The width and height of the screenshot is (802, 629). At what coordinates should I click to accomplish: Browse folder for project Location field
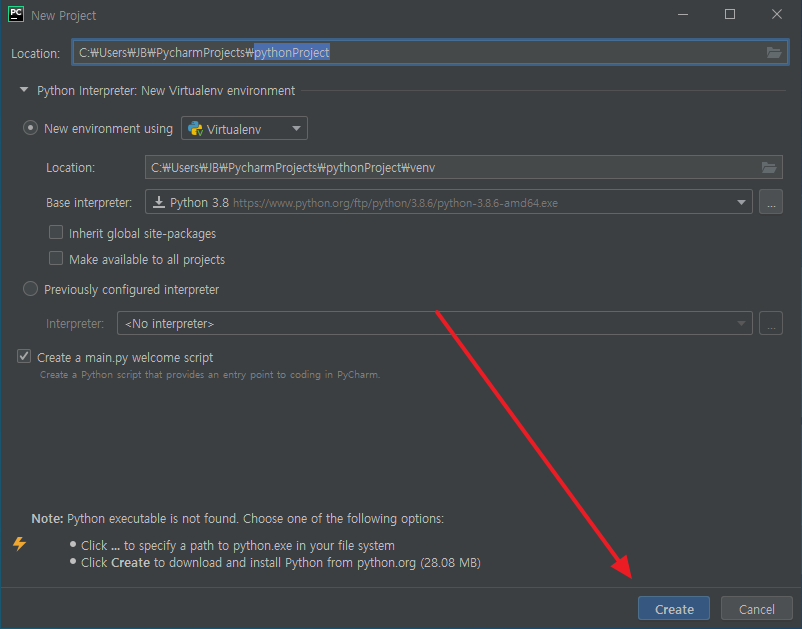[773, 53]
